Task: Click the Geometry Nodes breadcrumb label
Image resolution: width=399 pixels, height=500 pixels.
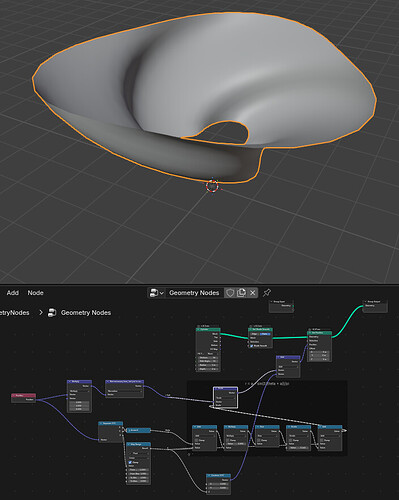Action: click(x=86, y=313)
